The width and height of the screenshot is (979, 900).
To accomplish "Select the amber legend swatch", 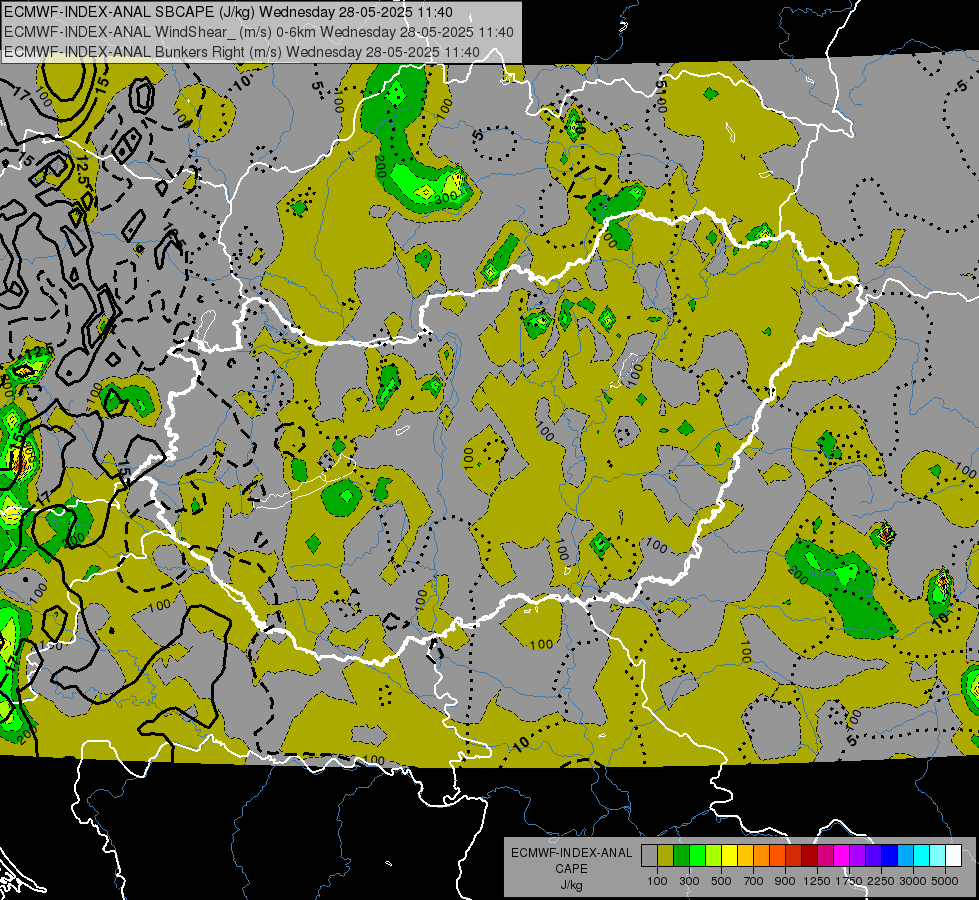I will pos(745,855).
